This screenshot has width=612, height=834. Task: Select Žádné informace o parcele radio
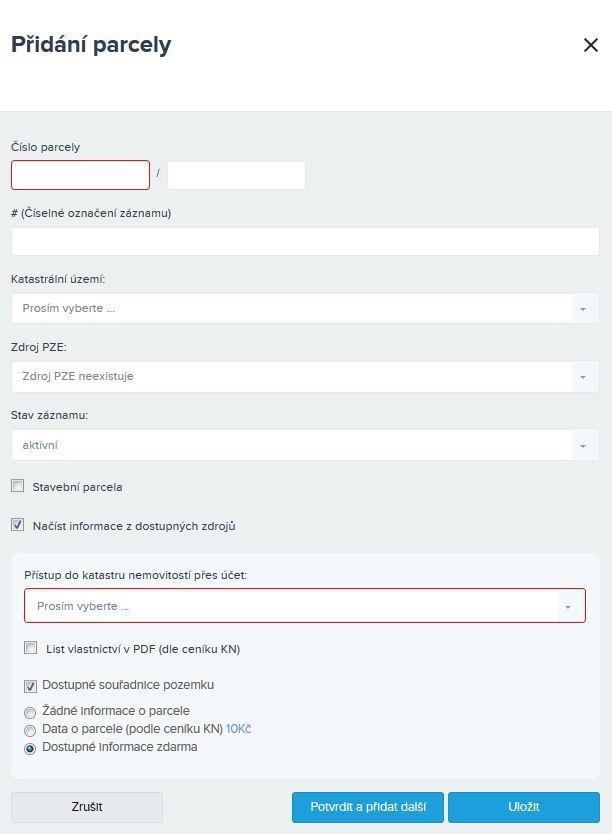30,713
